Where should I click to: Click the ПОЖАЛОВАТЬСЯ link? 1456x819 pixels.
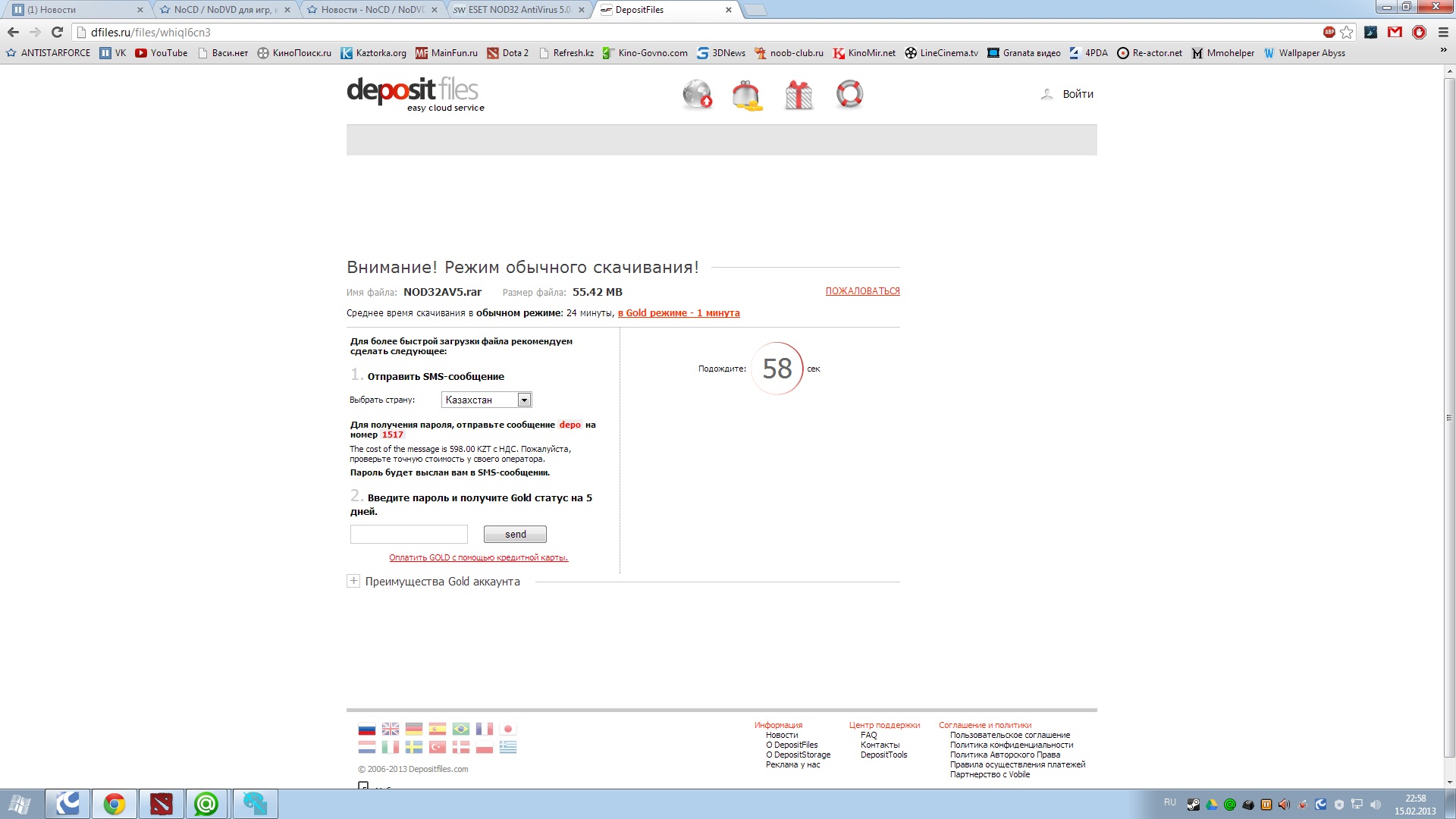[x=862, y=291]
